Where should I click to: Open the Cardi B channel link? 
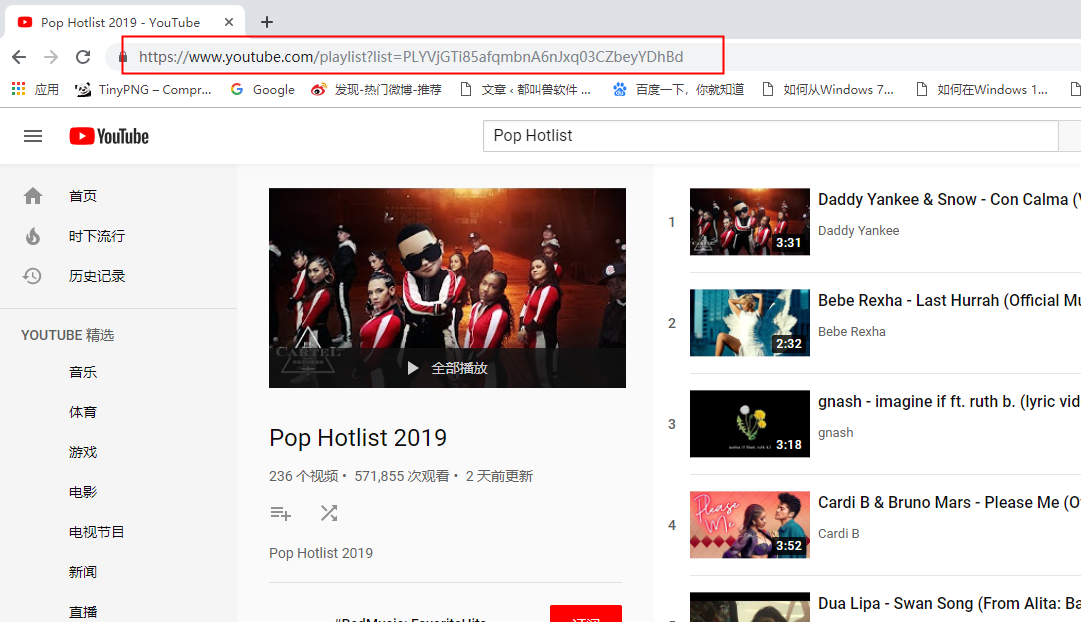tap(838, 534)
